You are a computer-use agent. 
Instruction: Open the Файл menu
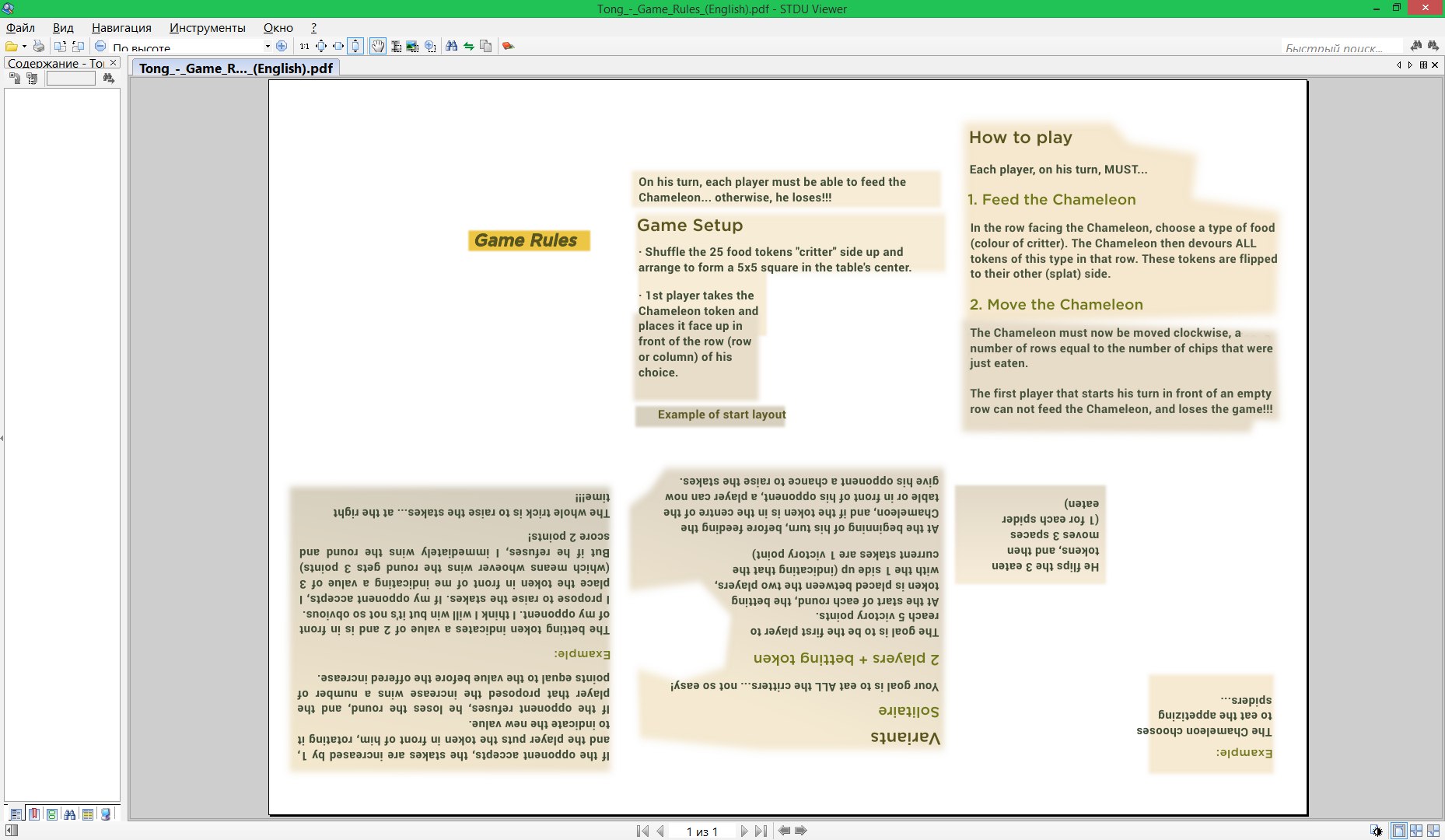point(21,28)
